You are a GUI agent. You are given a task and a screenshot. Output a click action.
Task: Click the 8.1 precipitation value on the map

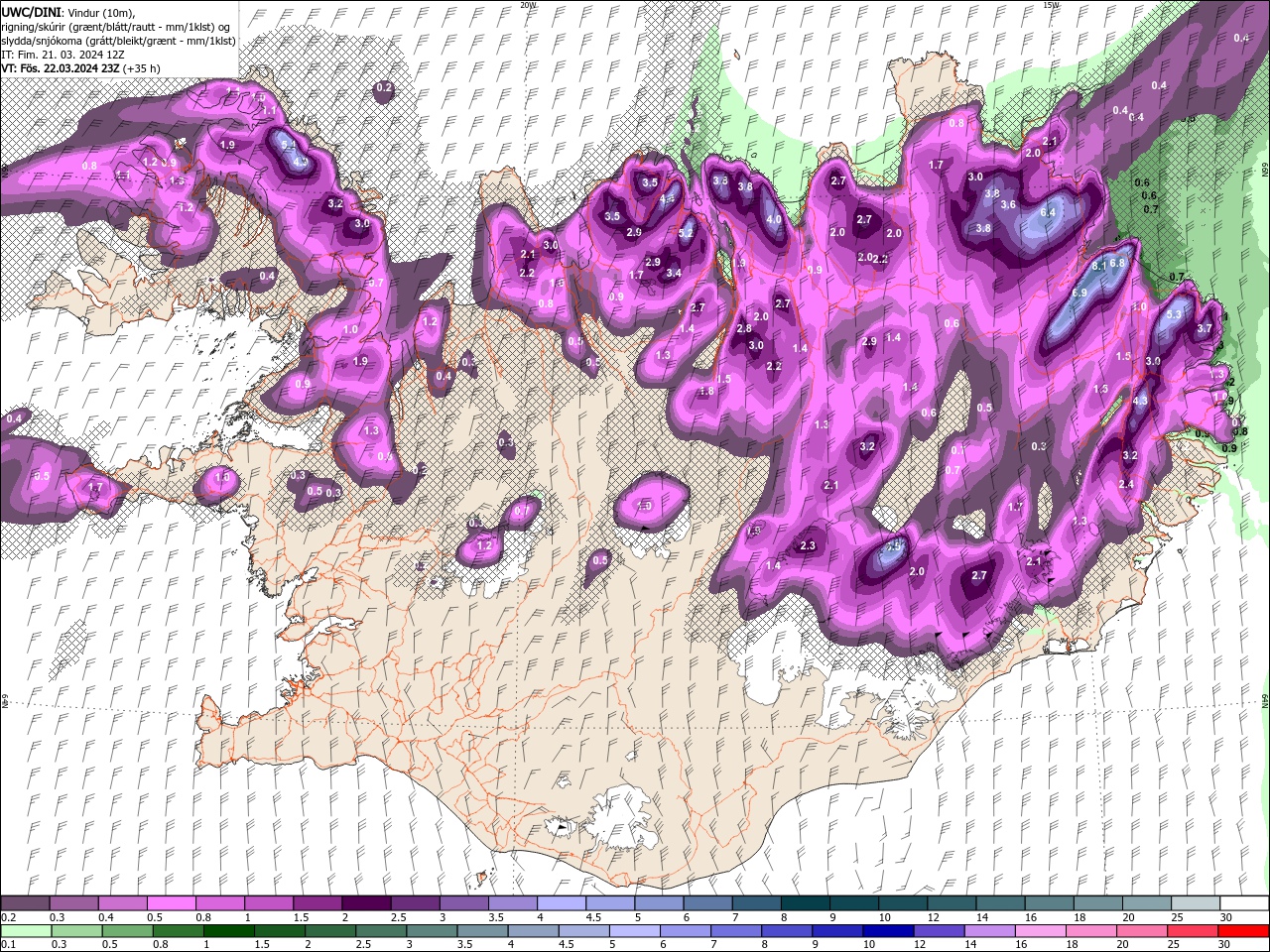1099,267
